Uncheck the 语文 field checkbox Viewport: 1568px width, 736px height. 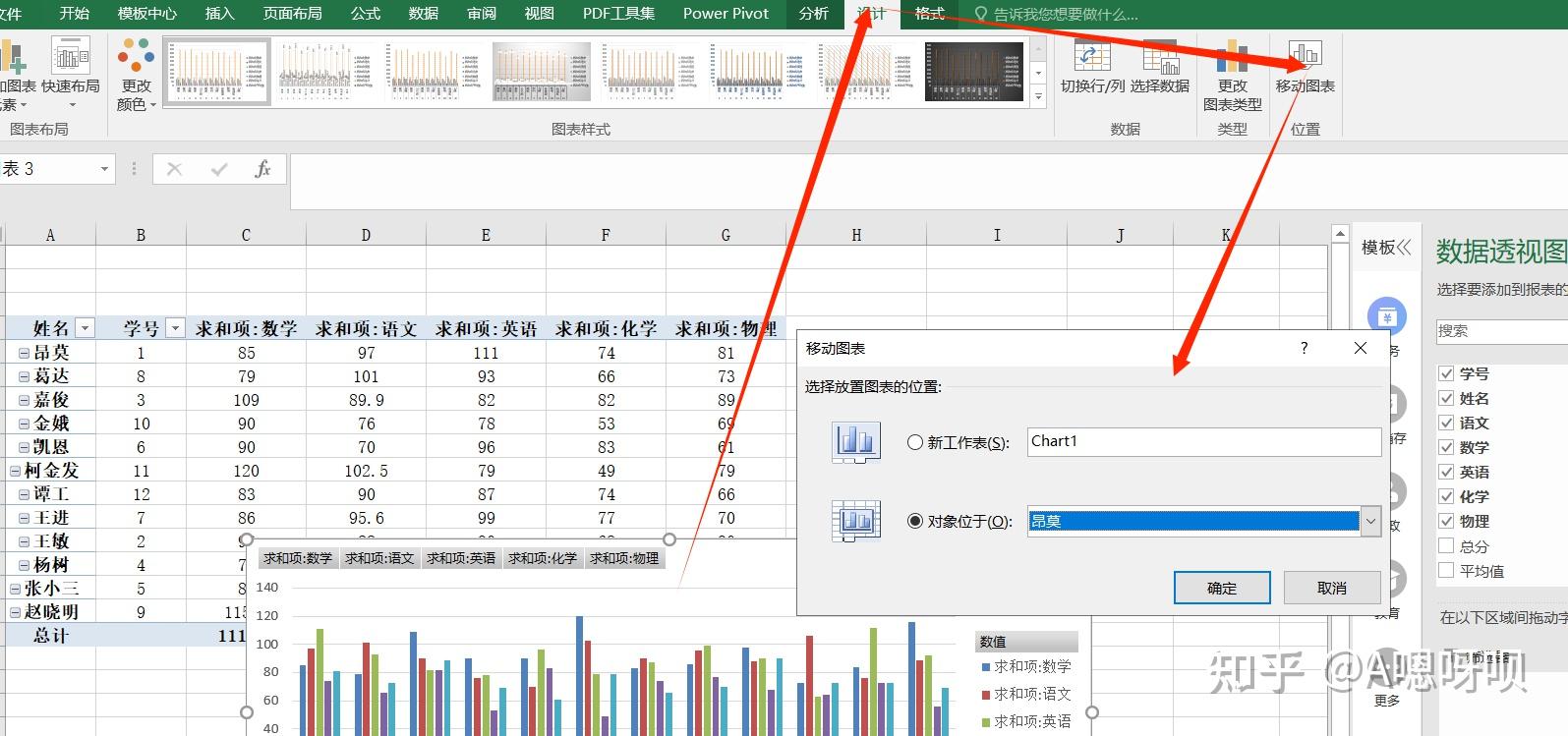coord(1446,423)
